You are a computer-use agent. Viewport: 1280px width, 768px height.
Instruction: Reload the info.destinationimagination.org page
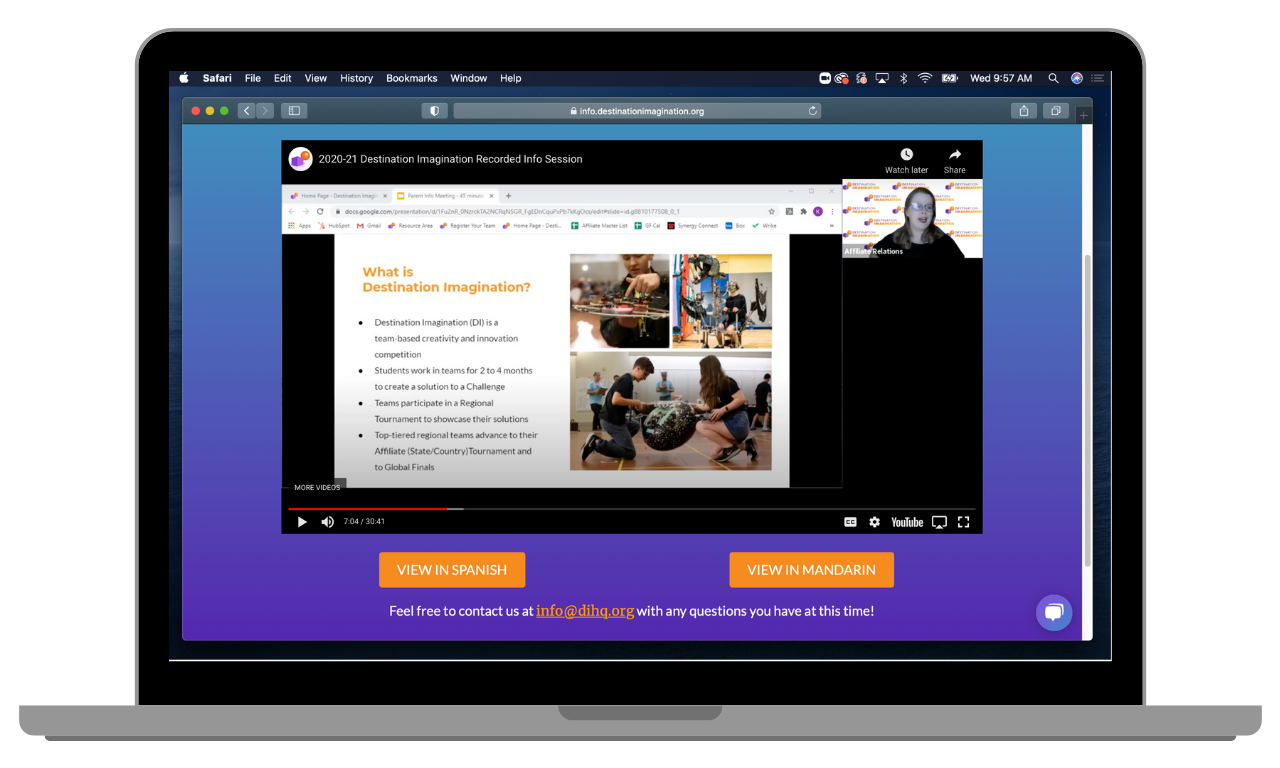[813, 111]
